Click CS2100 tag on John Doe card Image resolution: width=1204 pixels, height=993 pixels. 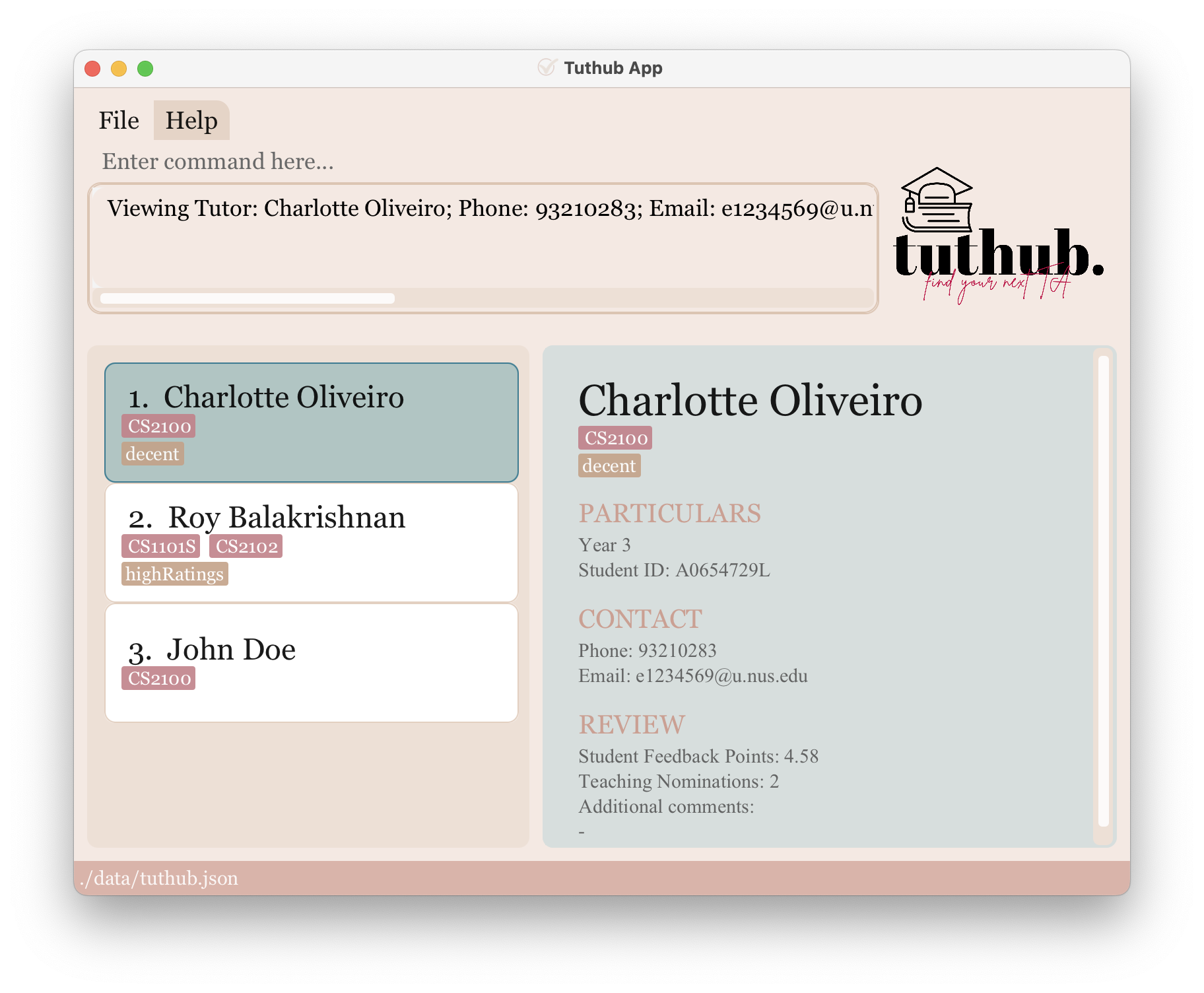[x=158, y=679]
